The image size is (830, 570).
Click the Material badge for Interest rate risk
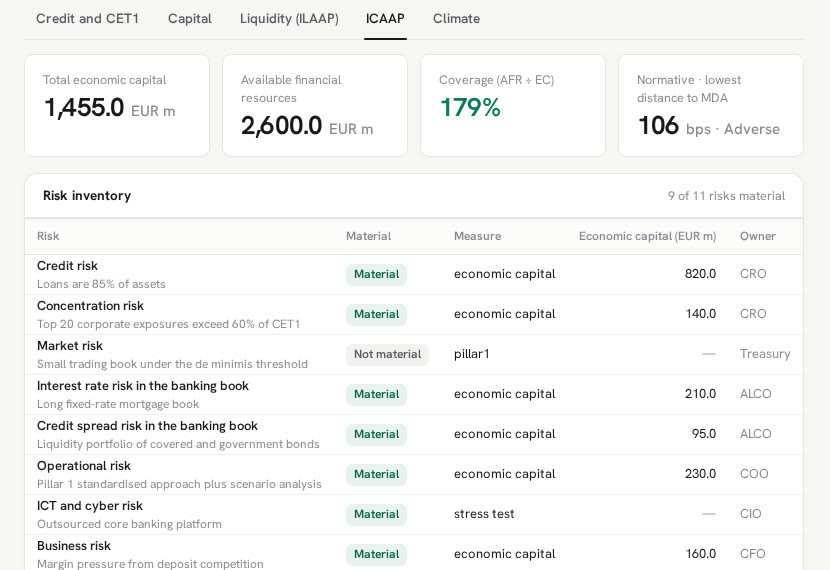point(376,394)
